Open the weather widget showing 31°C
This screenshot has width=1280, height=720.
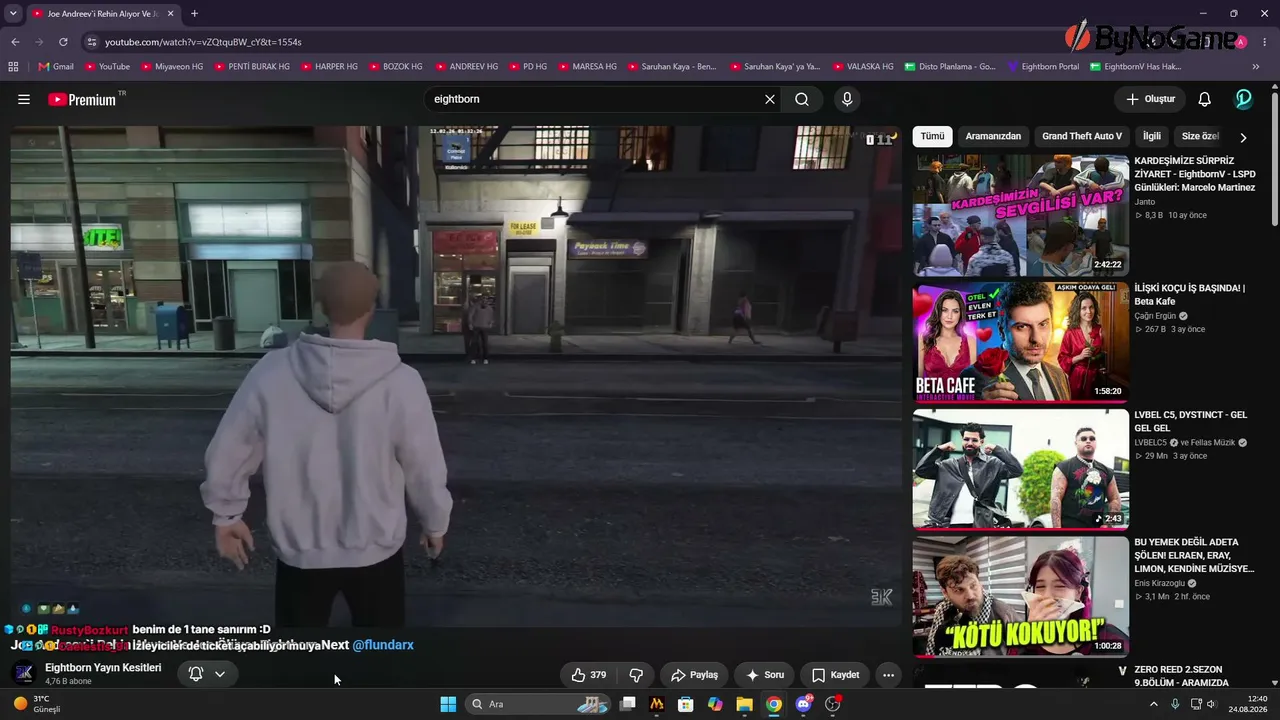tap(38, 704)
